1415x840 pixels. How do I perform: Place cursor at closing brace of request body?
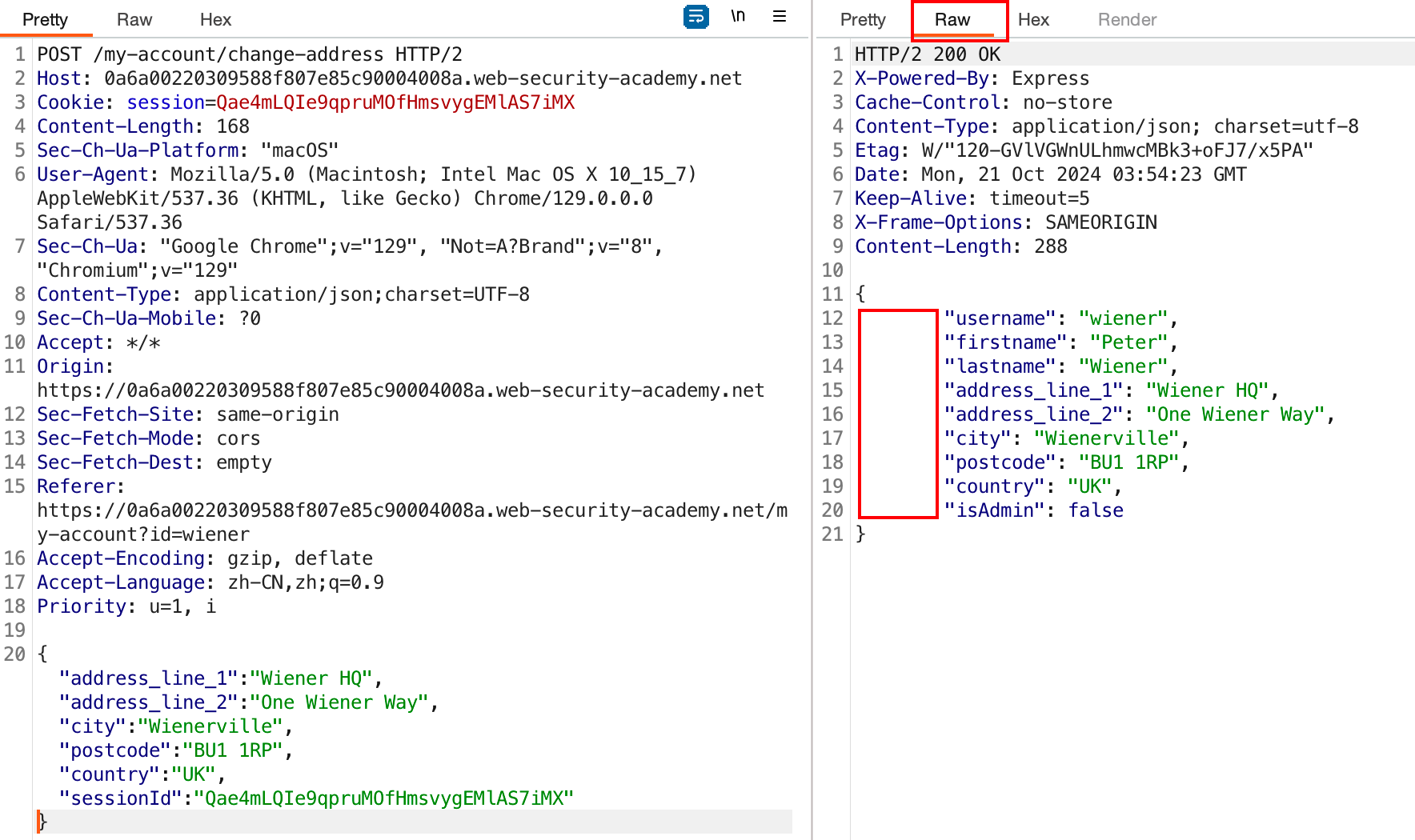point(42,822)
